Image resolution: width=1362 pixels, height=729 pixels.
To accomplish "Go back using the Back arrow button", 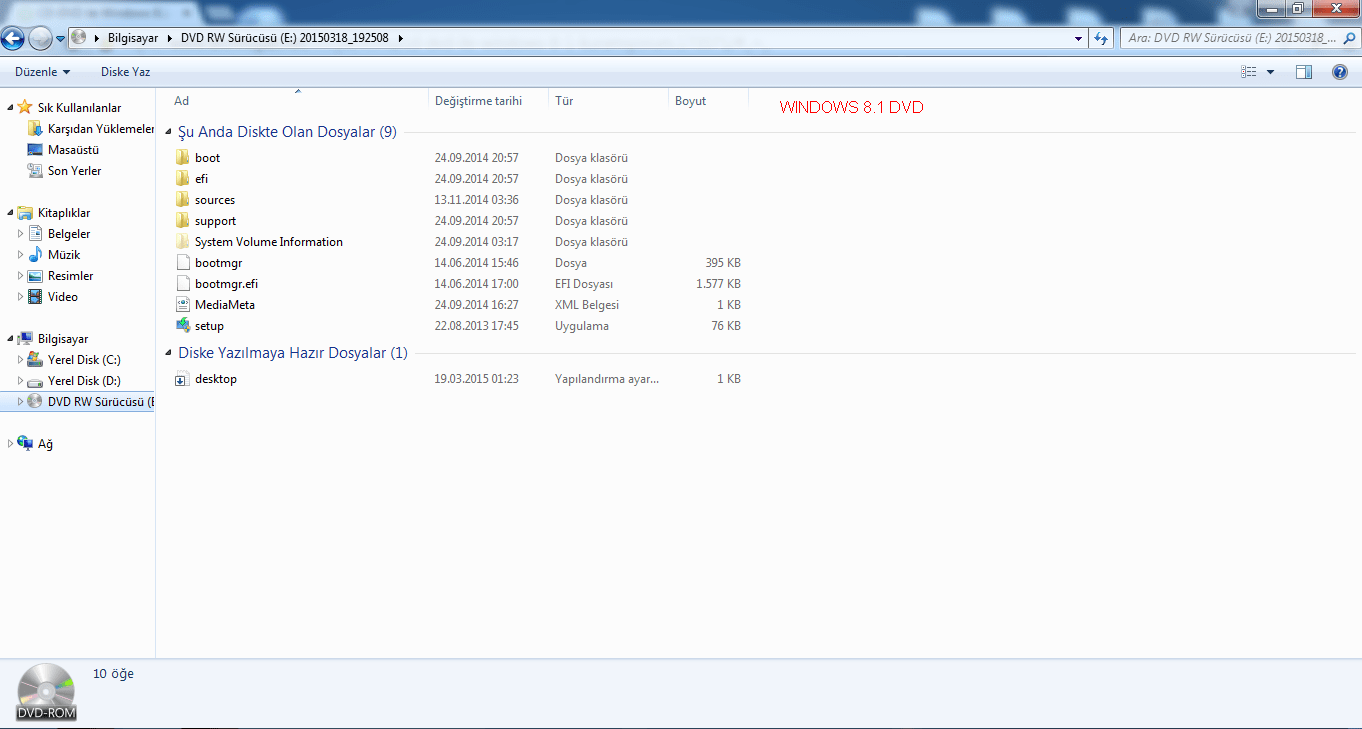I will (x=13, y=39).
